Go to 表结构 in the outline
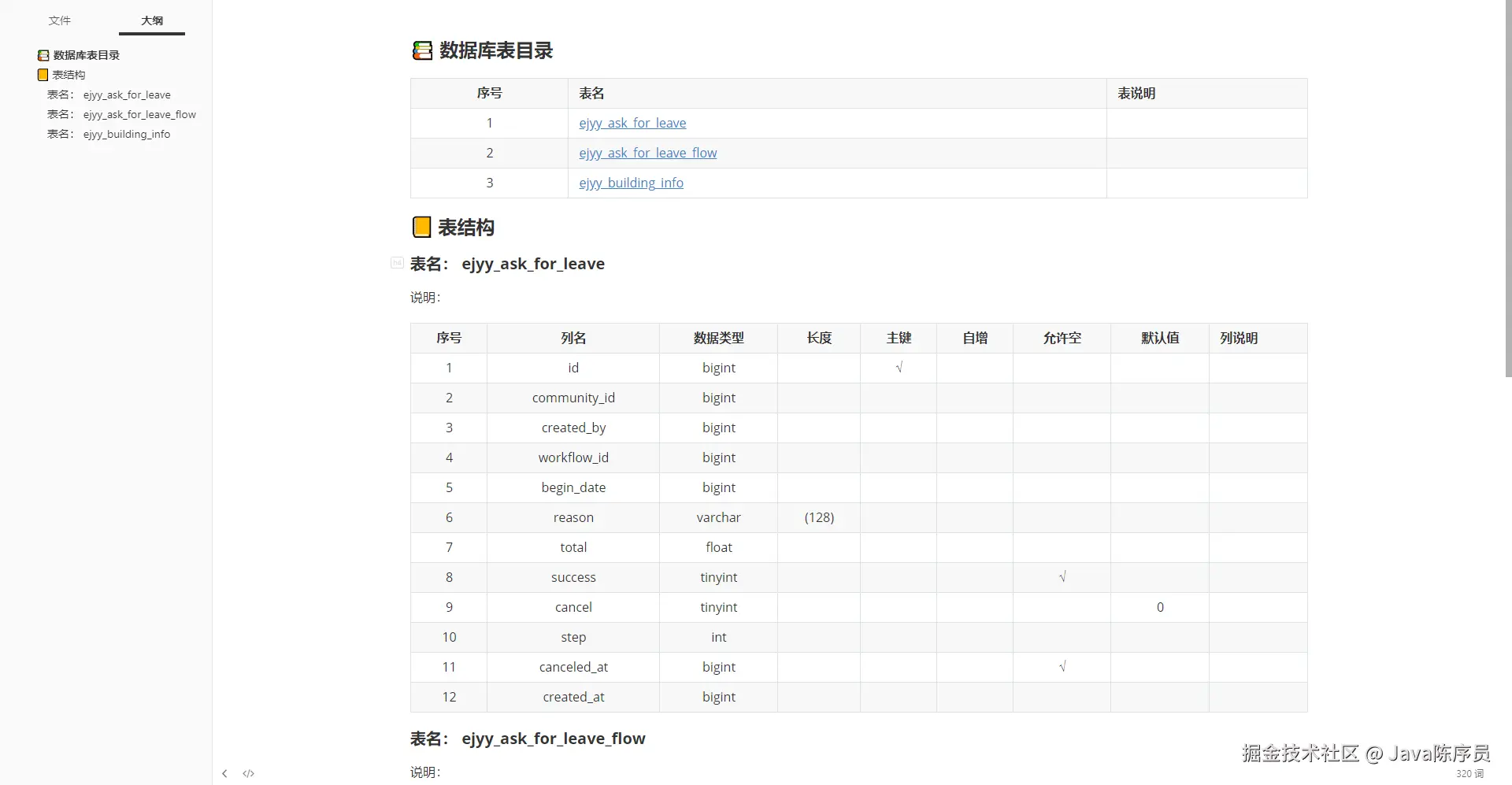The image size is (1512, 785). click(69, 75)
